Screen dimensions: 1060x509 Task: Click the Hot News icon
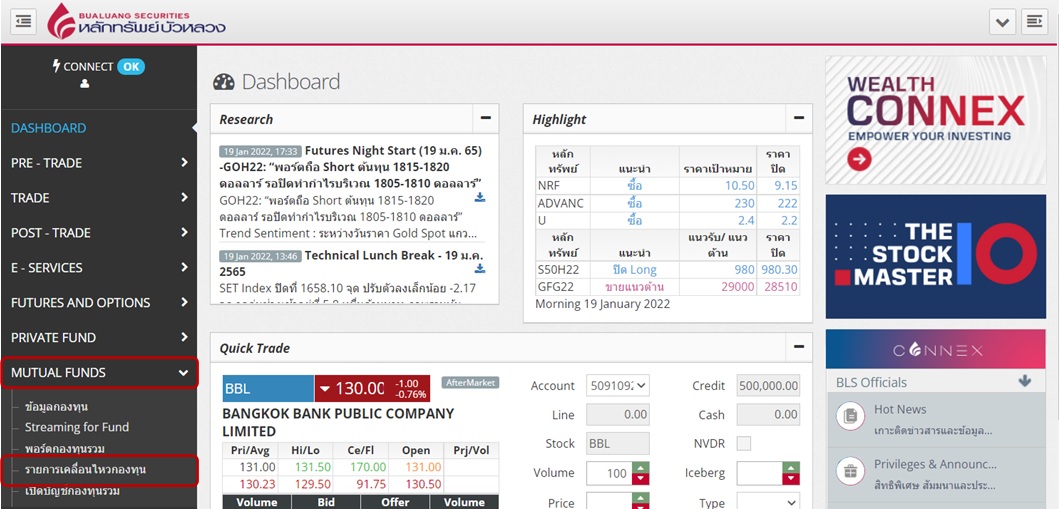pyautogui.click(x=850, y=416)
